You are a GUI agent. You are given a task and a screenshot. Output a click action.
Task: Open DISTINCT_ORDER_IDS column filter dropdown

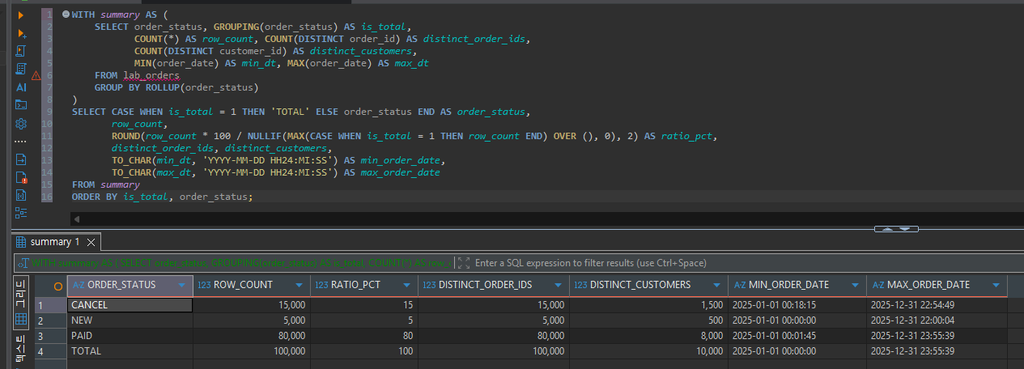[559, 285]
